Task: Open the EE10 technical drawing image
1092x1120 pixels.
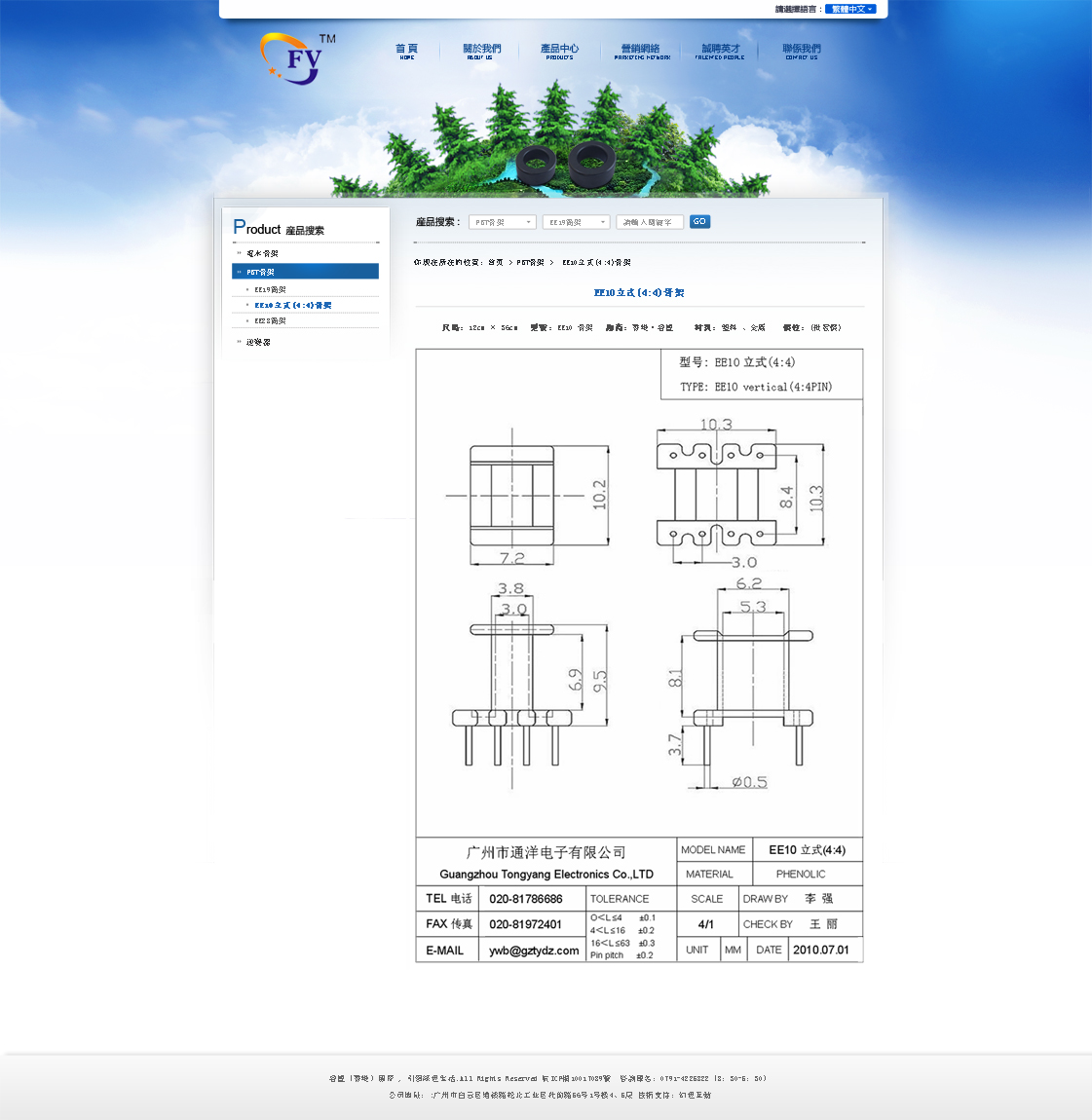Action: [640, 655]
